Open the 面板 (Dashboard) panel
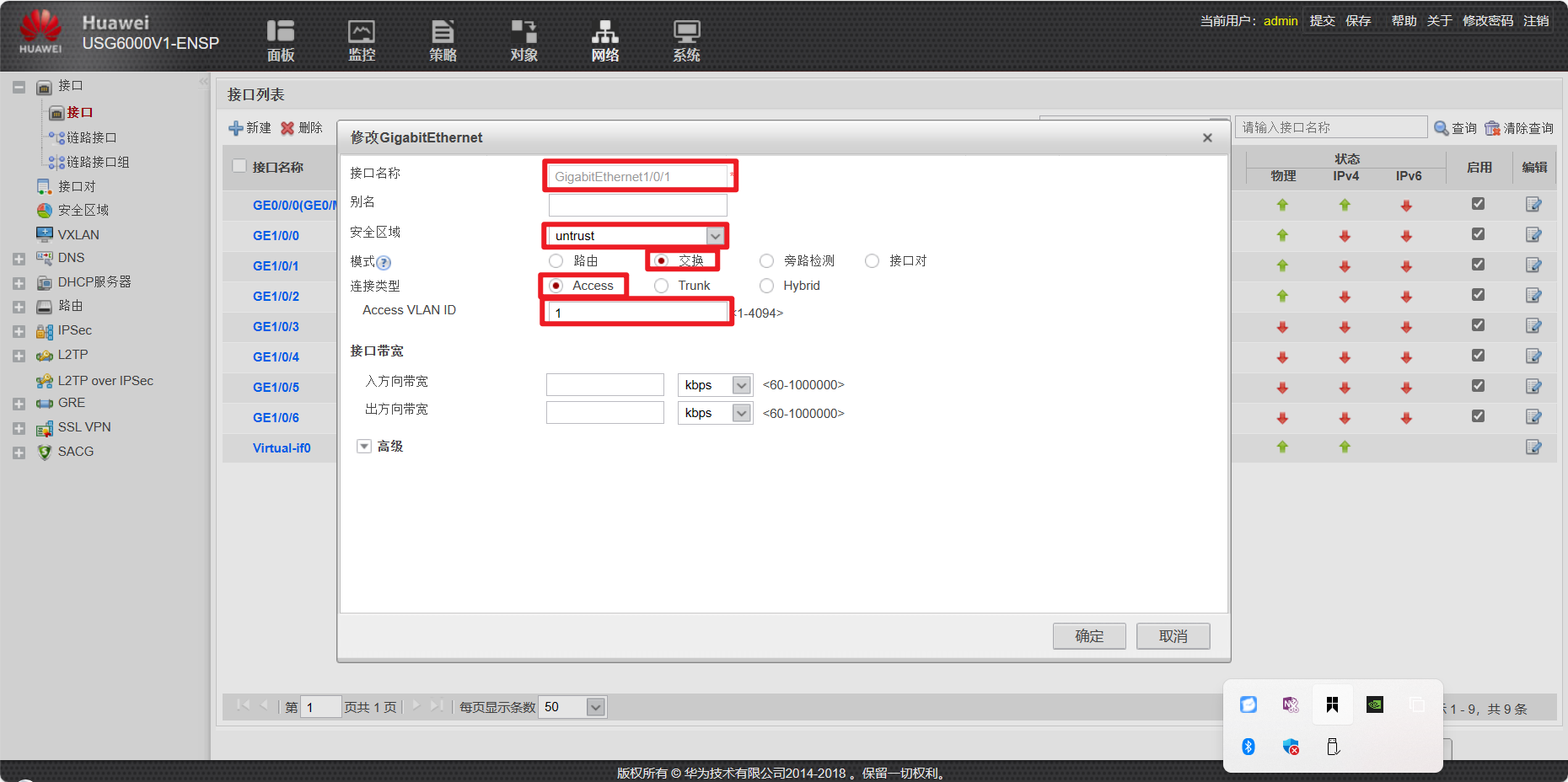 tap(280, 40)
